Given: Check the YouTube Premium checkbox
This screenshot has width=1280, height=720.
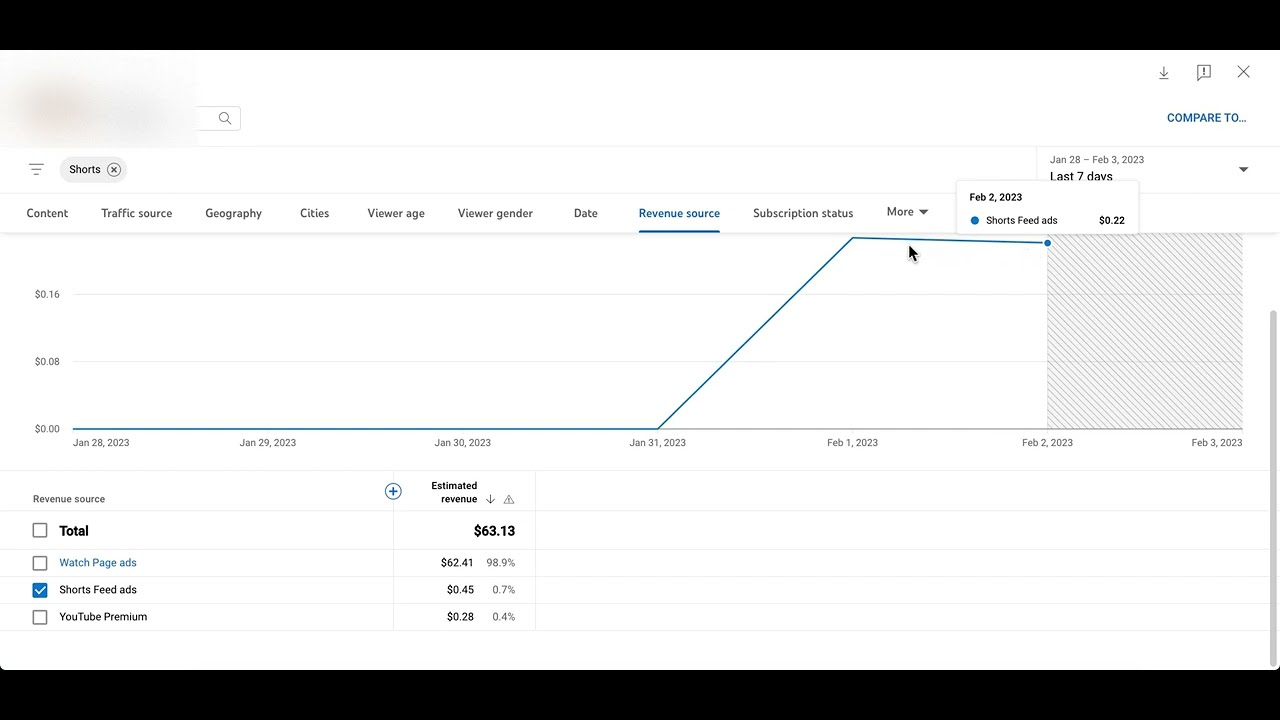Looking at the screenshot, I should (x=40, y=617).
